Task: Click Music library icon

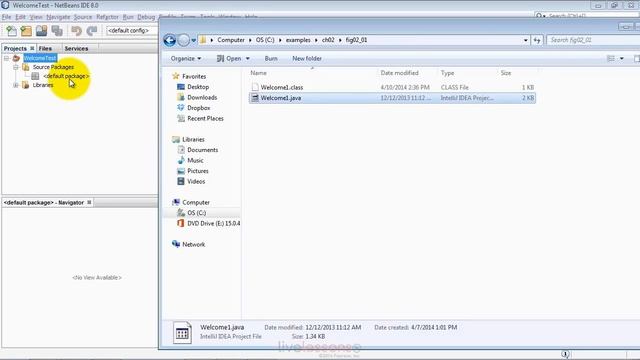Action: click(181, 160)
